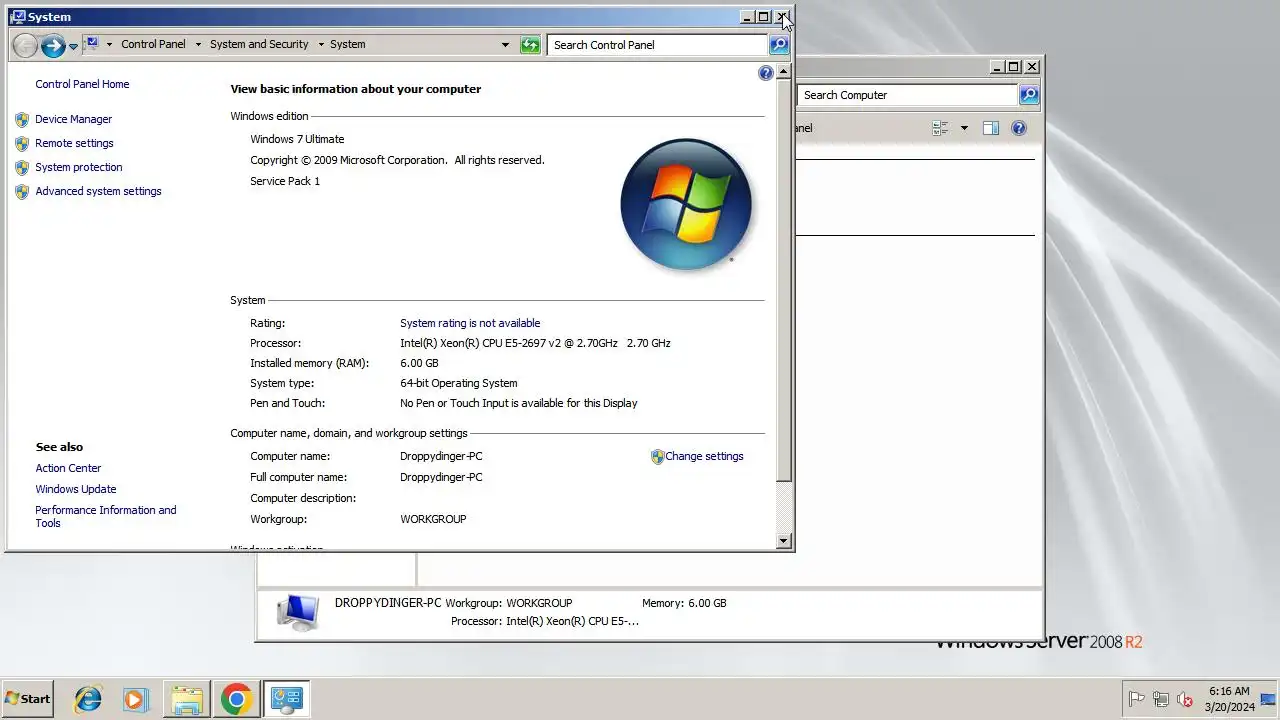The width and height of the screenshot is (1280, 720).
Task: Click the Control Panel search magnifier button
Action: [779, 45]
